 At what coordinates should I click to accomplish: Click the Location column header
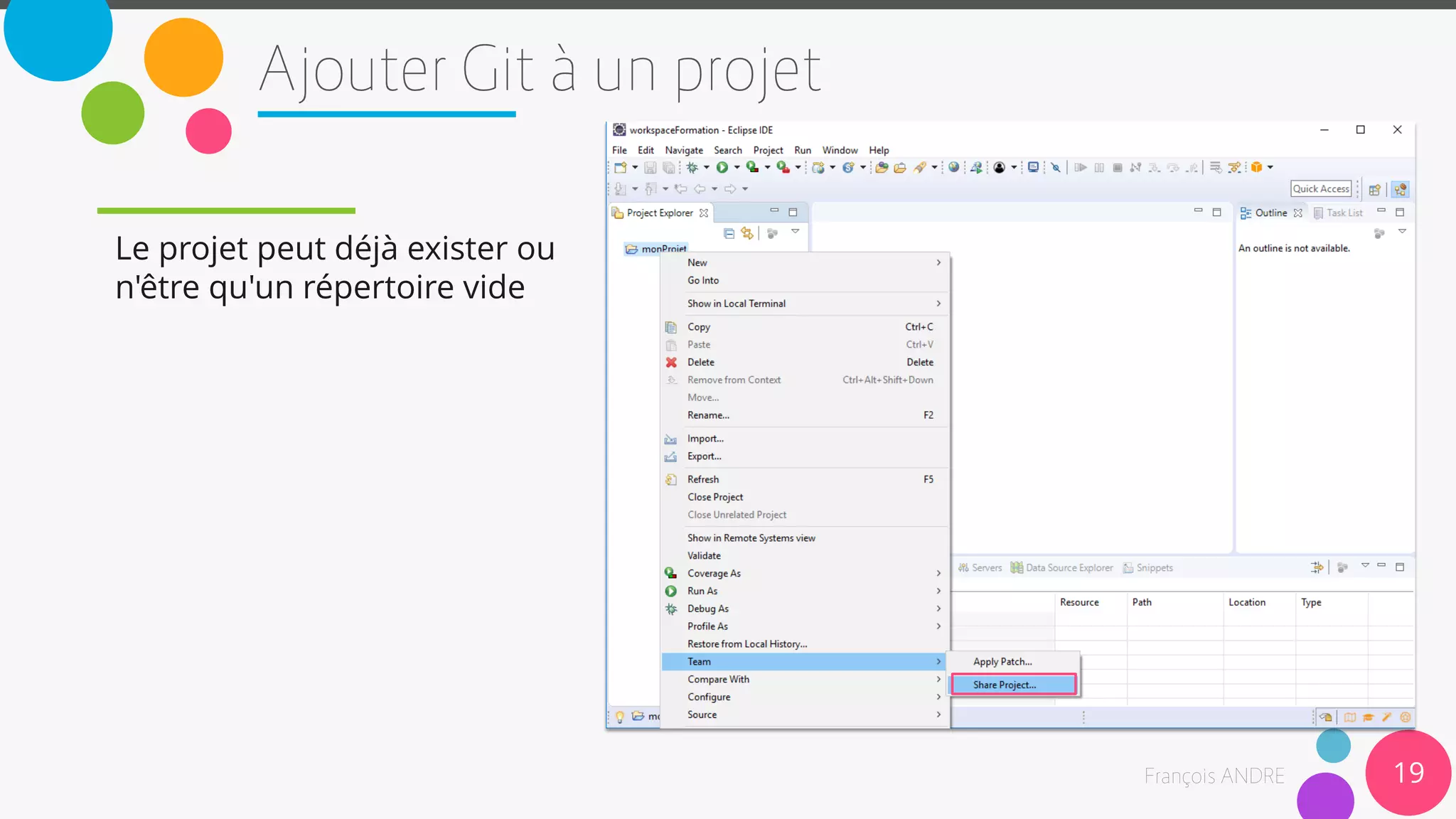click(x=1247, y=602)
